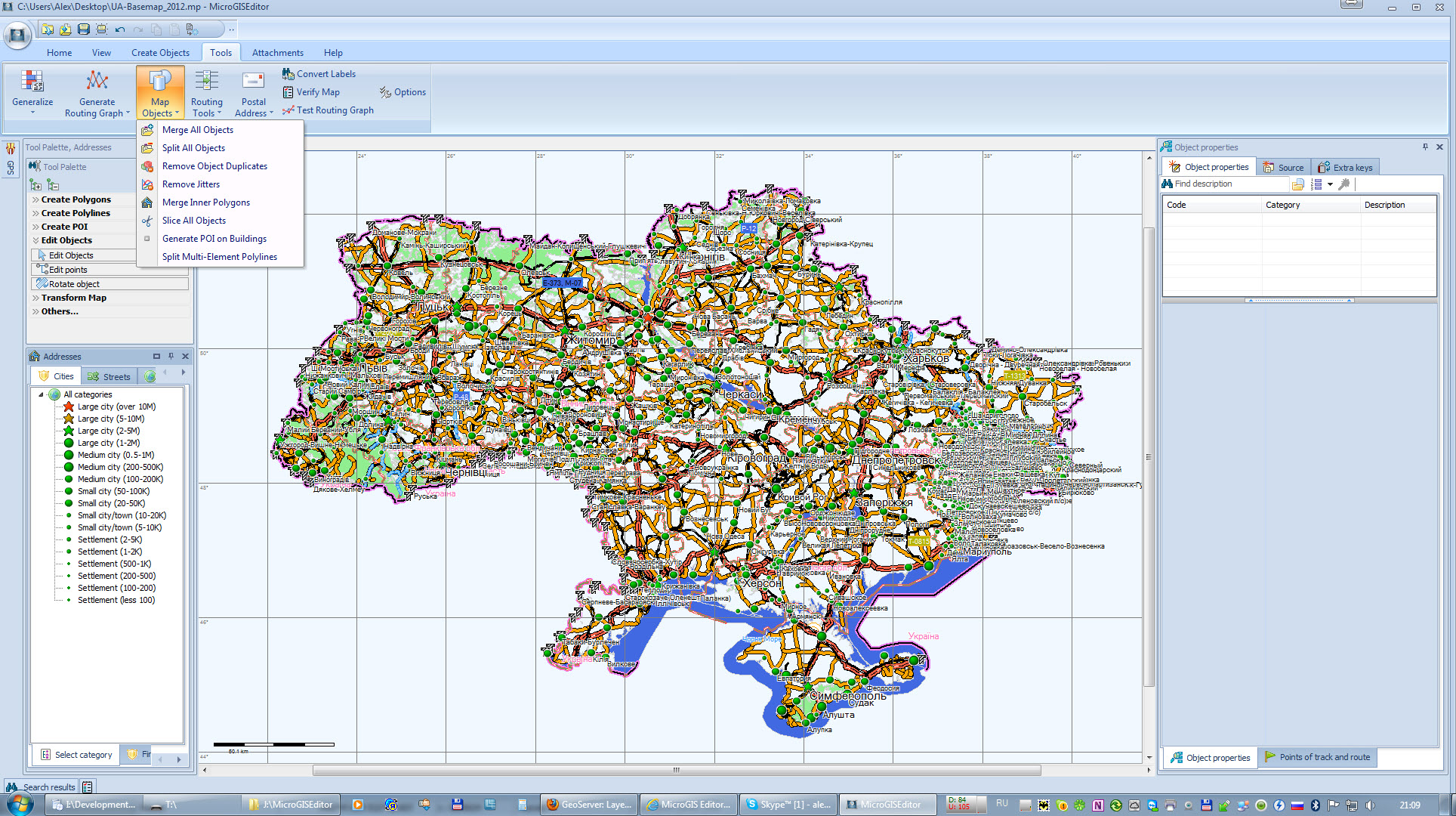Click expand-all tree icon in Tool Palette

[x=35, y=184]
